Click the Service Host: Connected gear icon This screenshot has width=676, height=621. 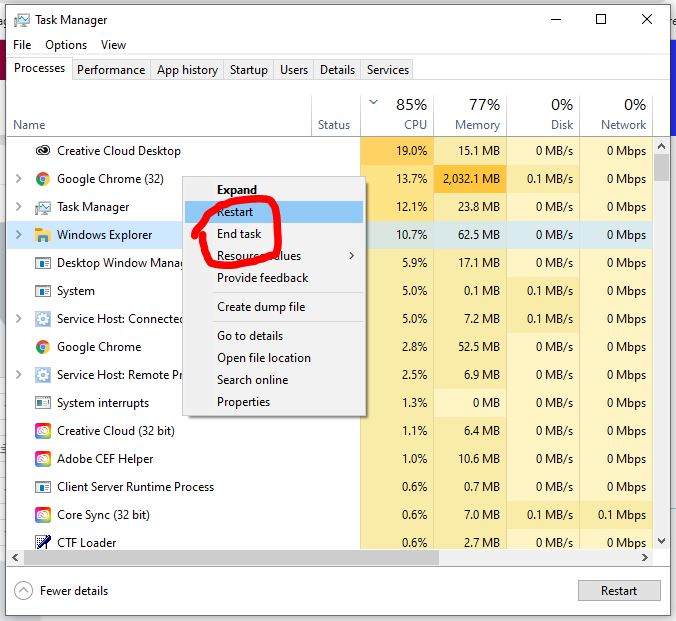click(43, 319)
